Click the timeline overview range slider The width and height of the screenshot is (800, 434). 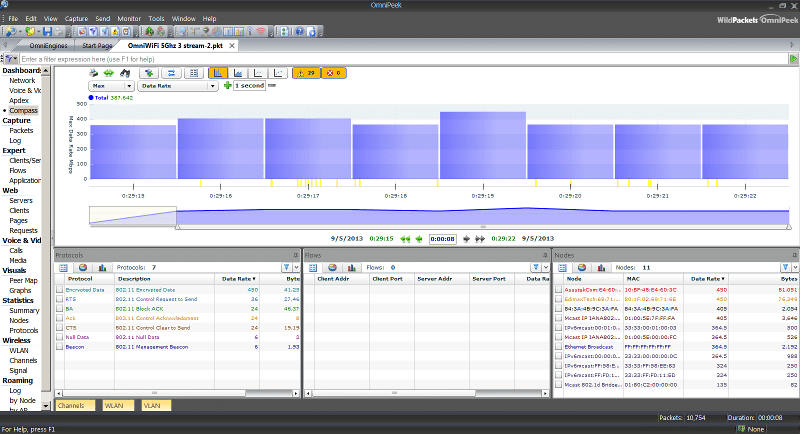483,227
